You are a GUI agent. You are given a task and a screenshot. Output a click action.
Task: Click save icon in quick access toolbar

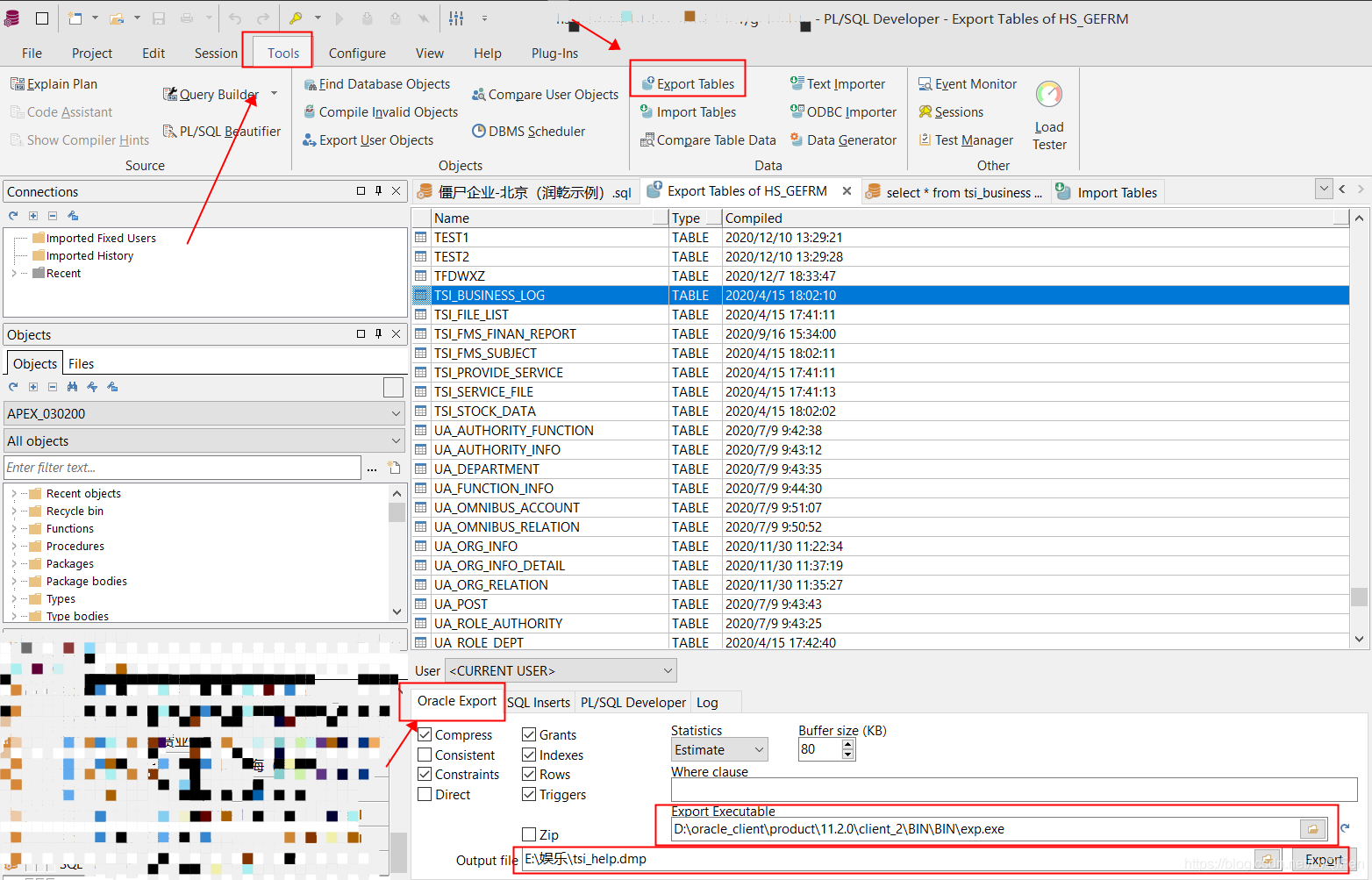(x=159, y=18)
